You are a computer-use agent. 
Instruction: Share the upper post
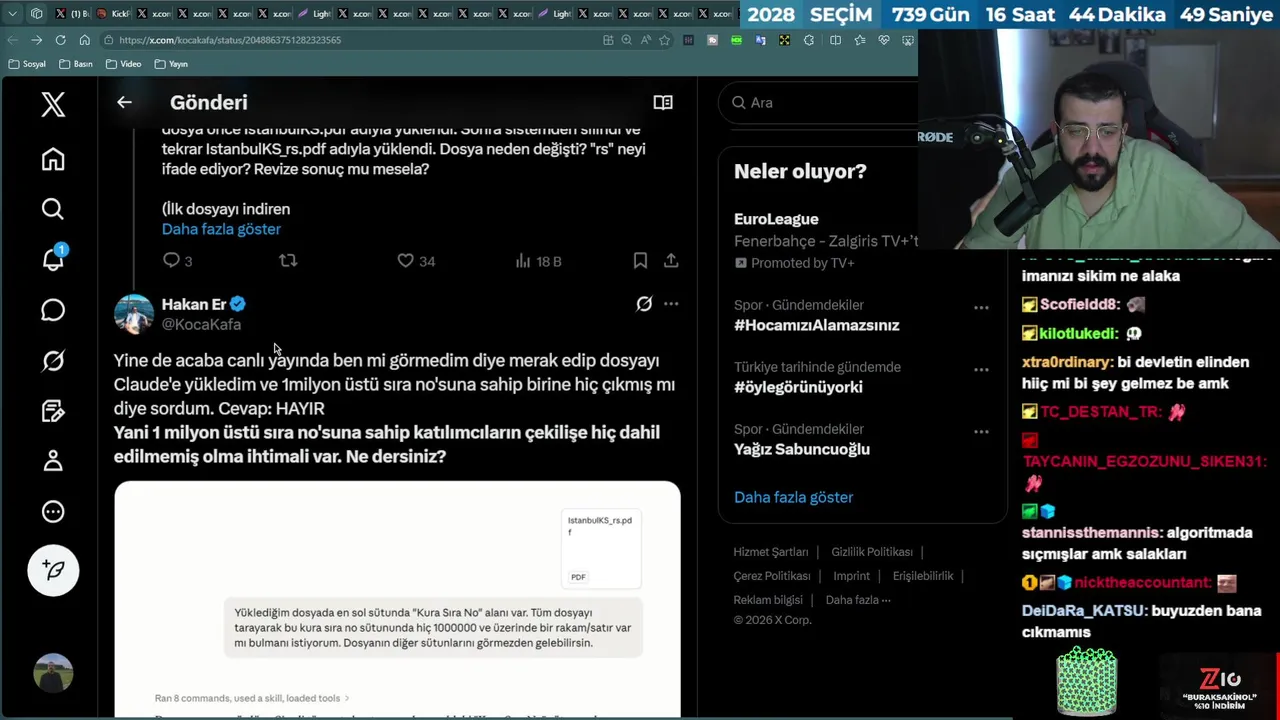[x=671, y=260]
